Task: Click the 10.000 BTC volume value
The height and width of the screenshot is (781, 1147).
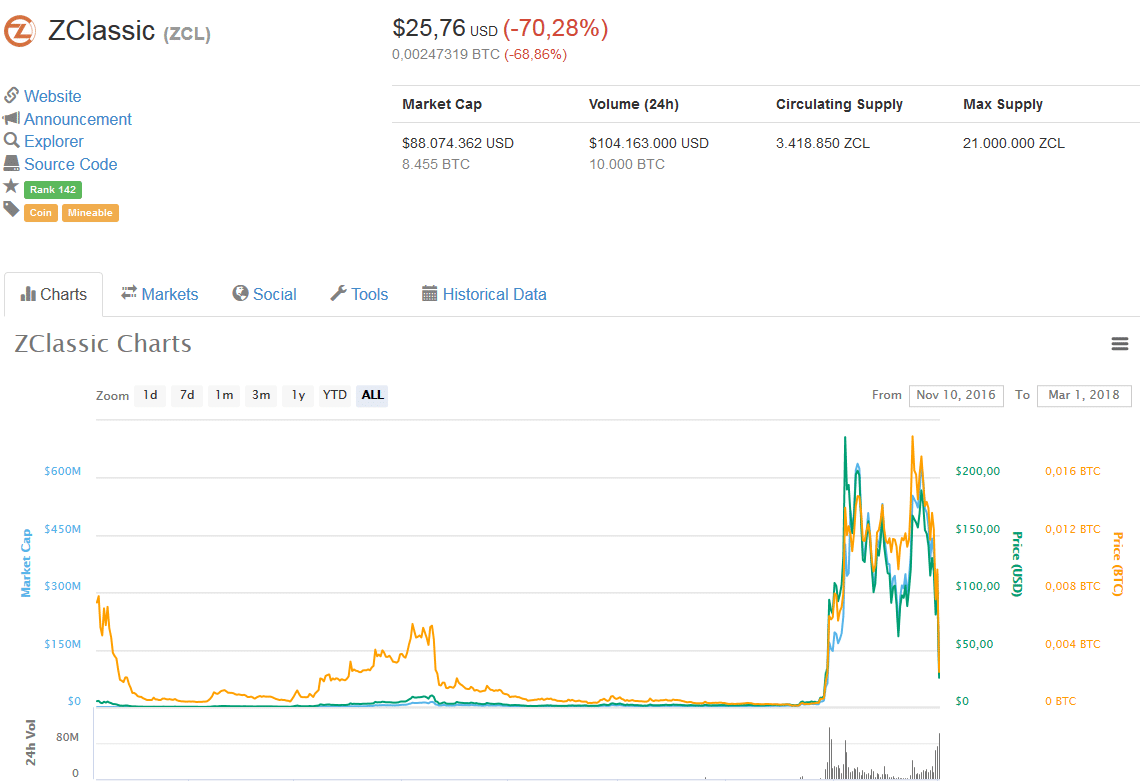Action: point(627,165)
